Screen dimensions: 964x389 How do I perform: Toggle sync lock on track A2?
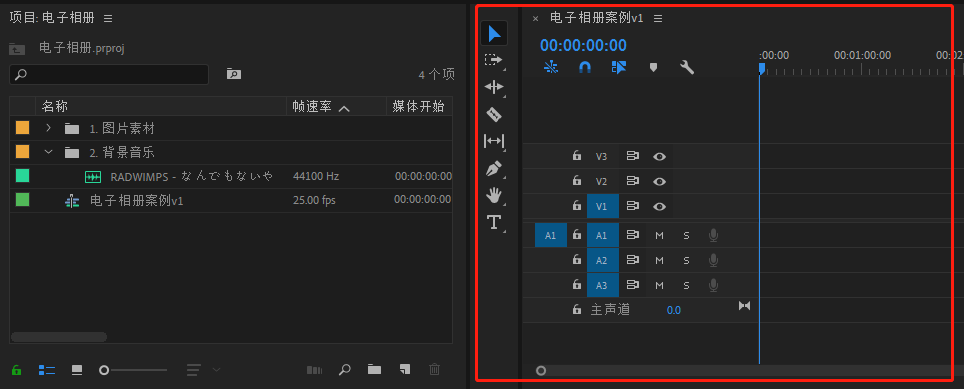[633, 260]
